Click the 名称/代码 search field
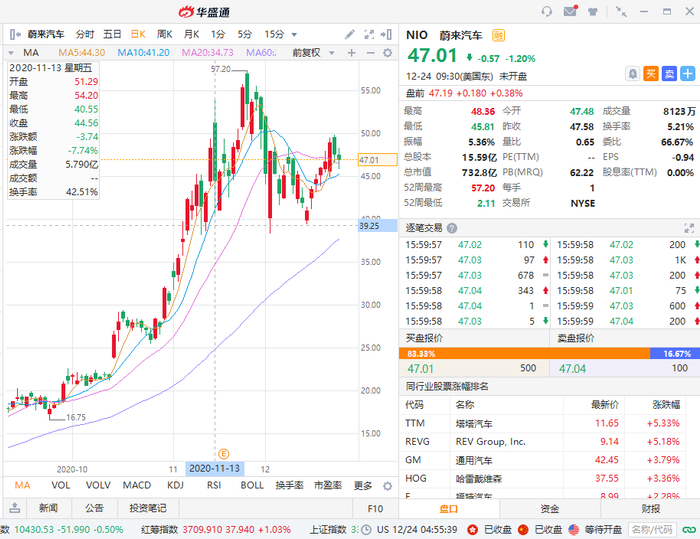This screenshot has height=539, width=700. coord(652,530)
